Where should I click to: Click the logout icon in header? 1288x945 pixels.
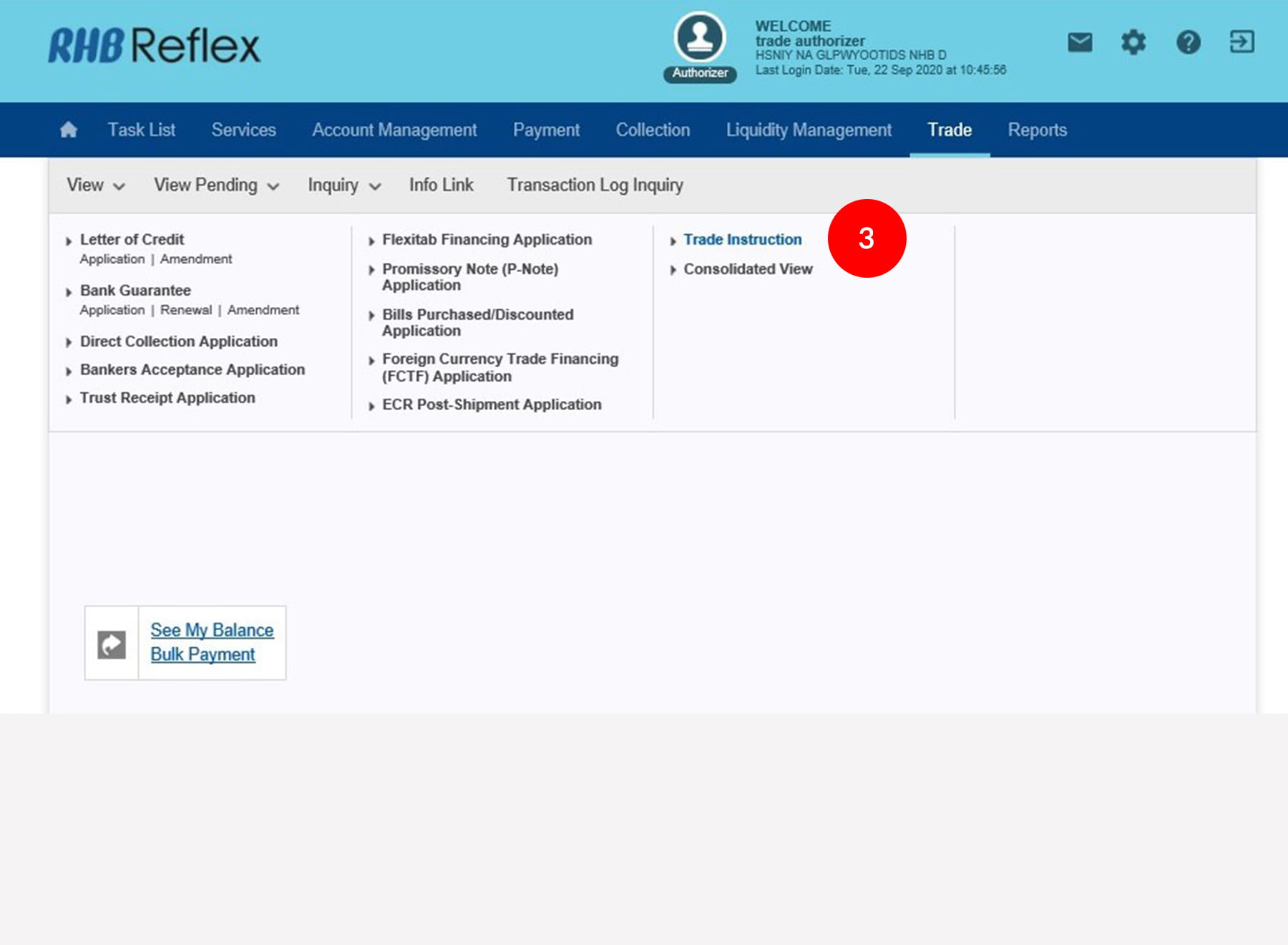coord(1241,42)
